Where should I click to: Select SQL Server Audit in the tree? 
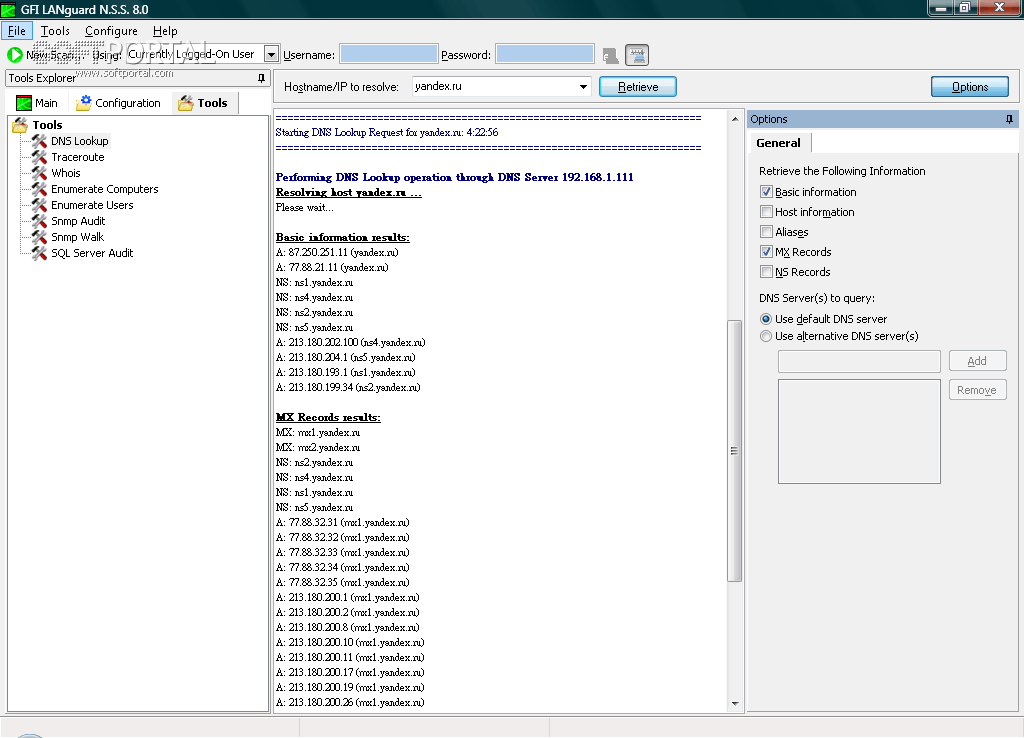pyautogui.click(x=92, y=253)
